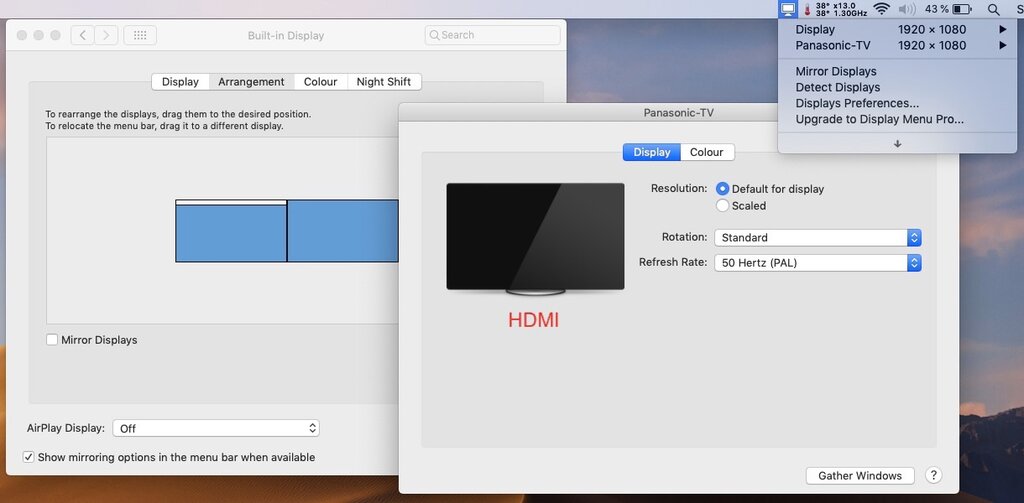This screenshot has height=503, width=1024.
Task: Go back in Built-in Display window
Action: click(82, 35)
